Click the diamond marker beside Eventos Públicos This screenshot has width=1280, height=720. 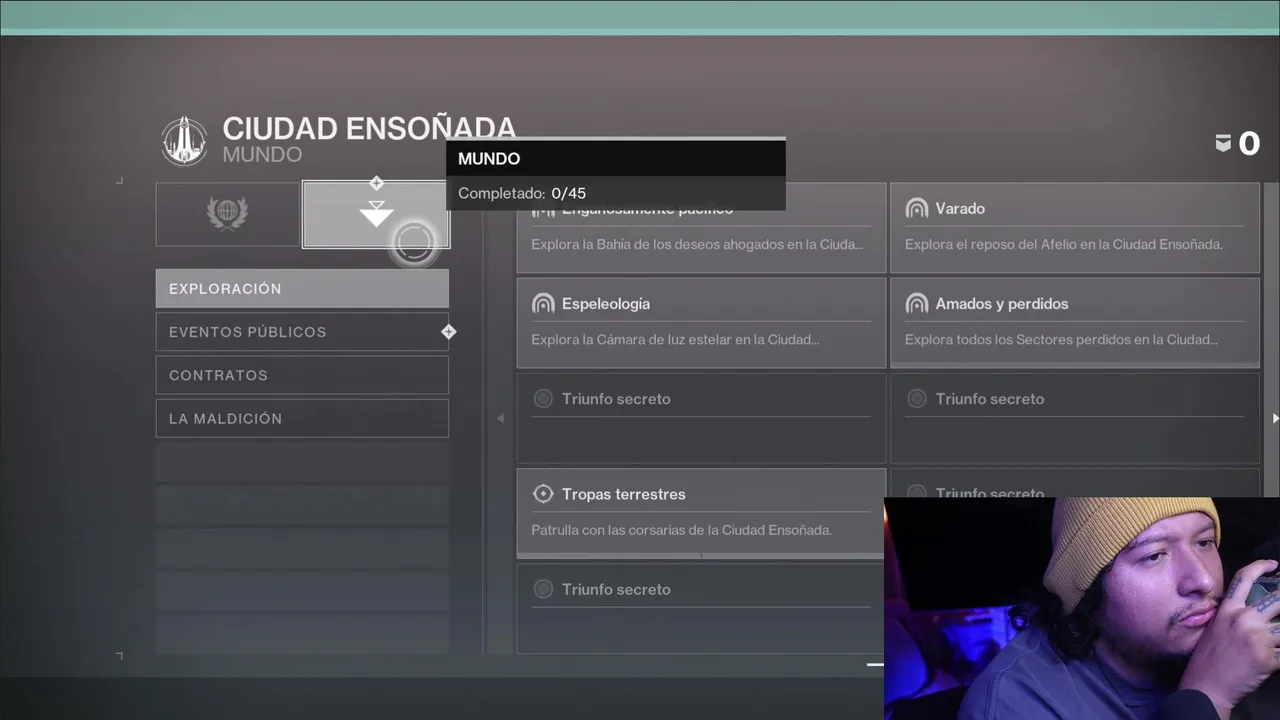[x=449, y=332]
